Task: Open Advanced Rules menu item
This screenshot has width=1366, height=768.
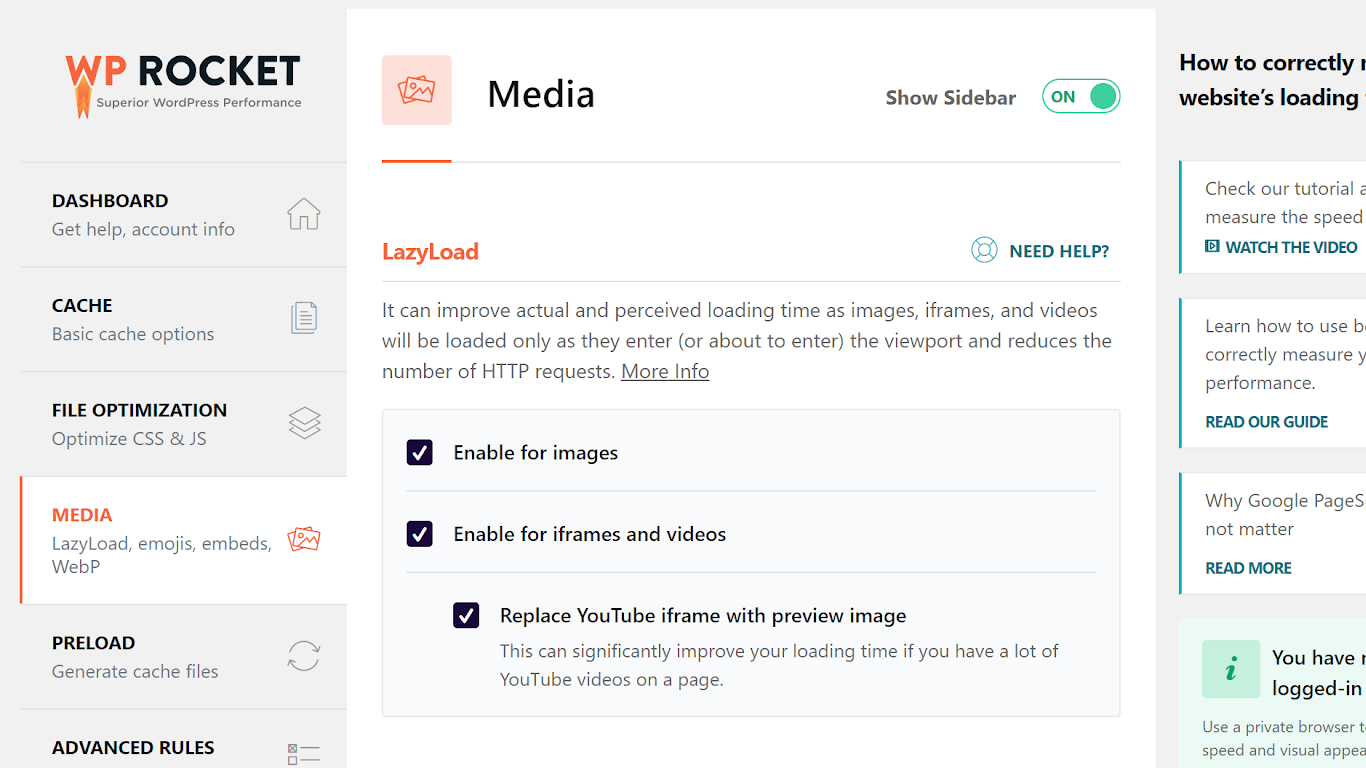Action: (x=184, y=739)
